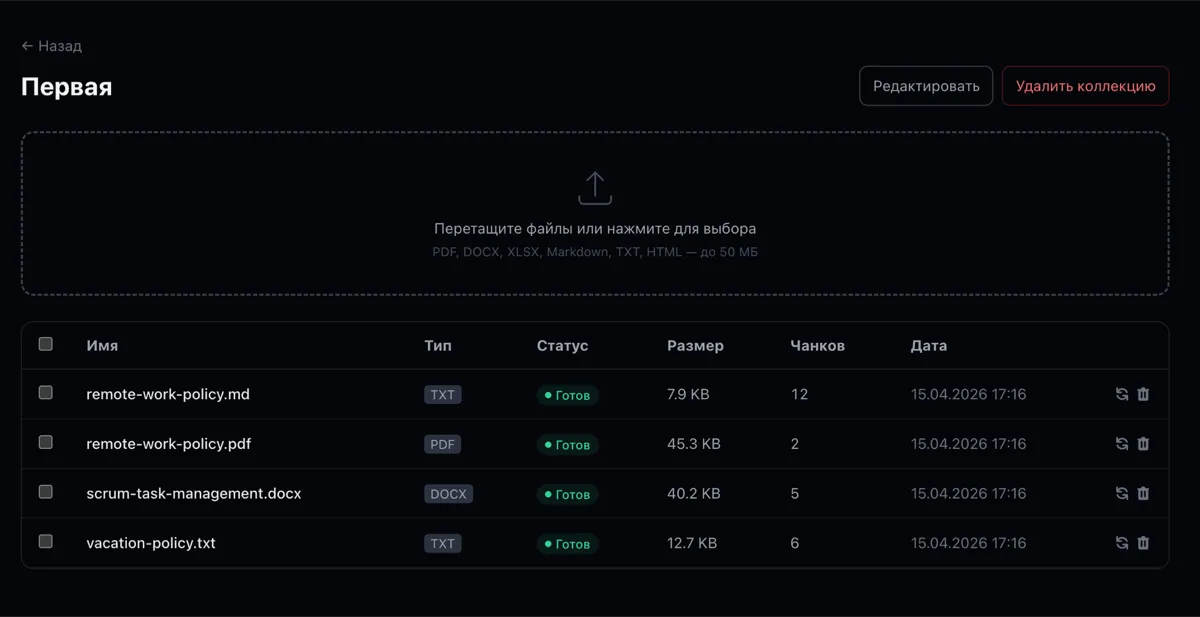Screen dimensions: 1200x617
Task: Select the scrum-task-management.docx row checkbox
Action: 46,492
